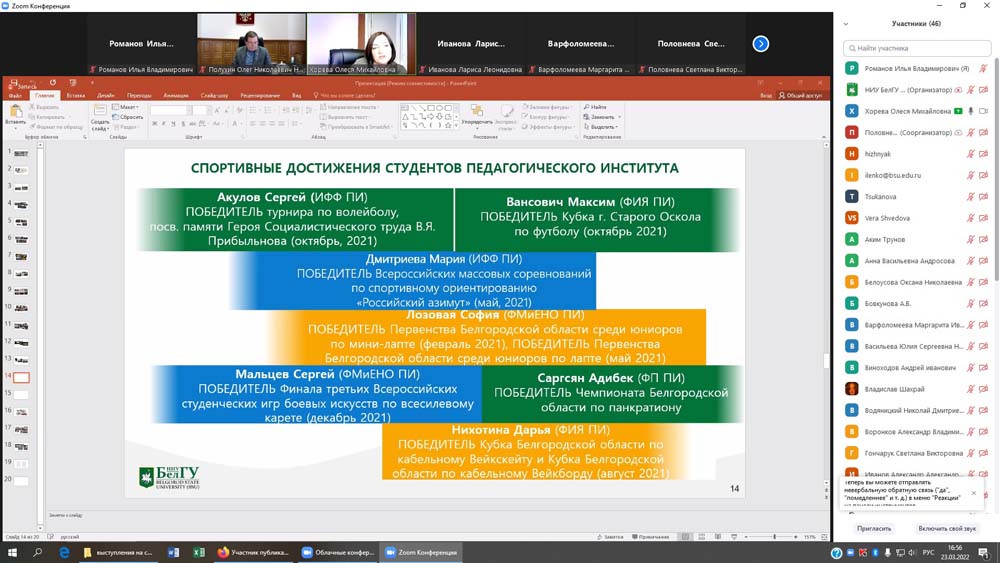
Task: Toggle camera icon for hizhnyak participant
Action: coord(984,154)
